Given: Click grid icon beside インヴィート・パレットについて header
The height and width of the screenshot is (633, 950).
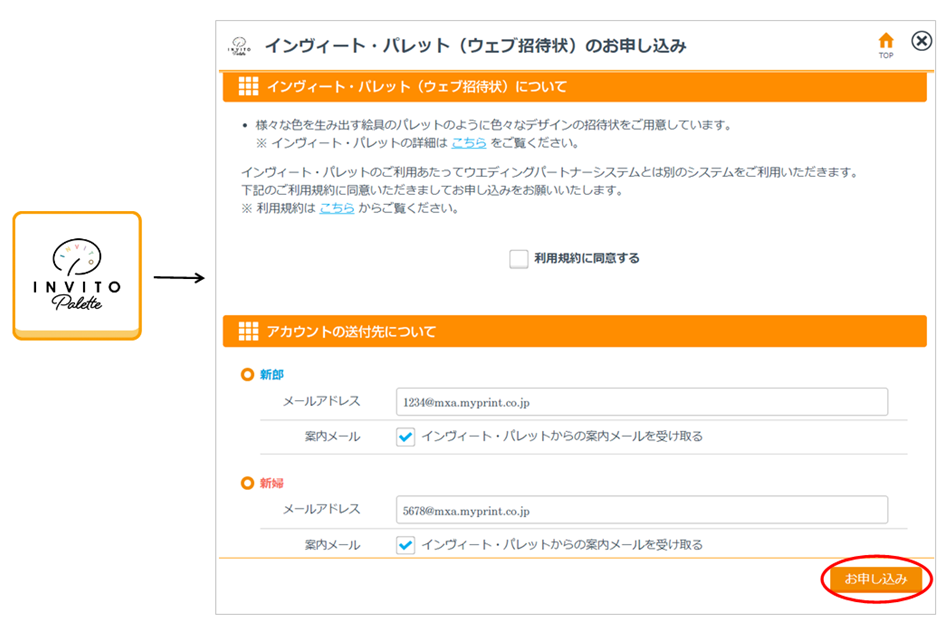Looking at the screenshot, I should 249,87.
